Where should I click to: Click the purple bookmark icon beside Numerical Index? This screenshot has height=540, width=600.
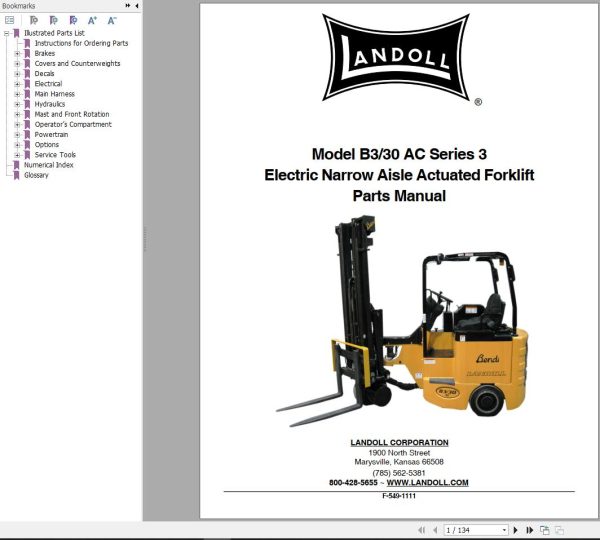point(16,165)
